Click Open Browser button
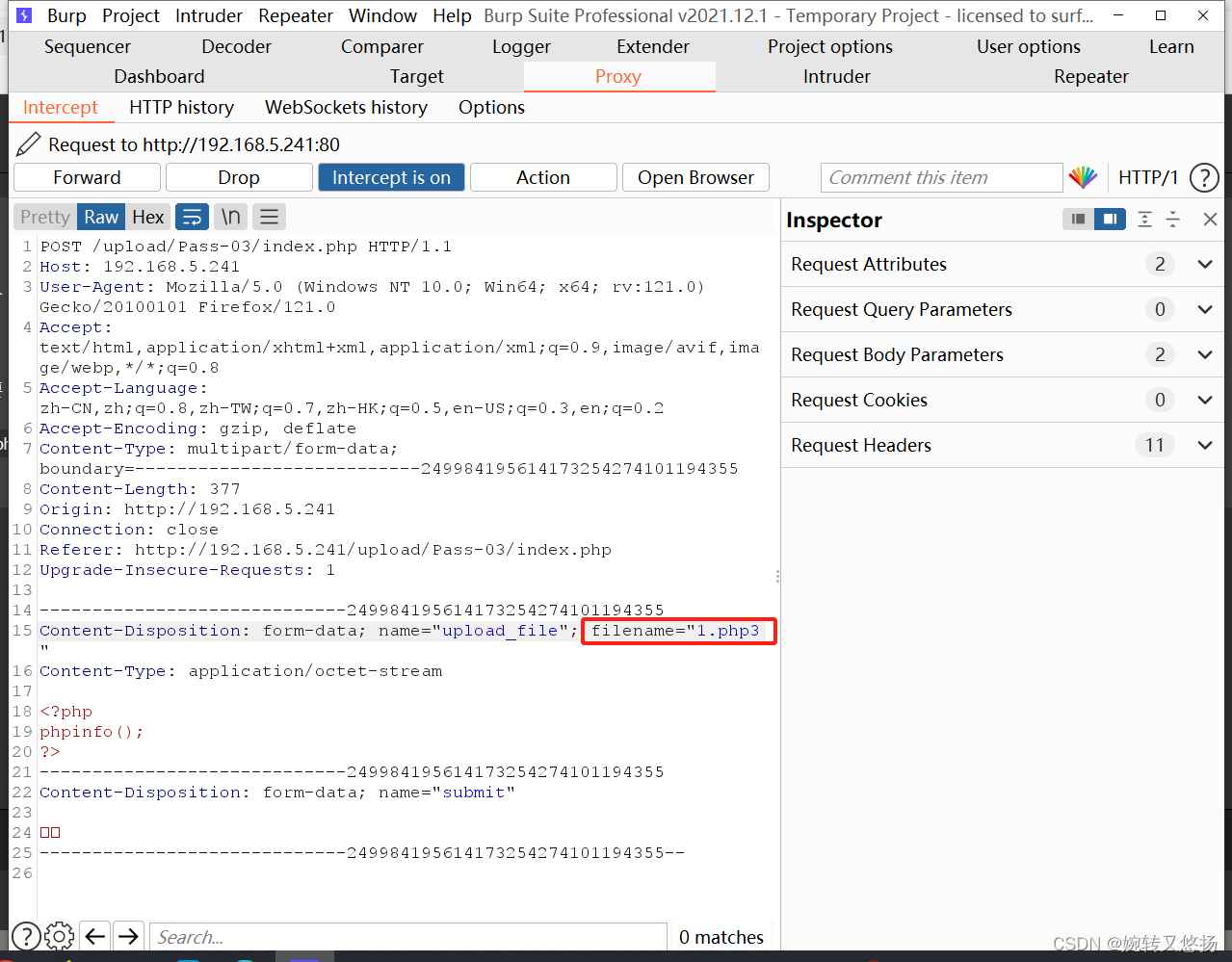Image resolution: width=1232 pixels, height=962 pixels. 695,177
